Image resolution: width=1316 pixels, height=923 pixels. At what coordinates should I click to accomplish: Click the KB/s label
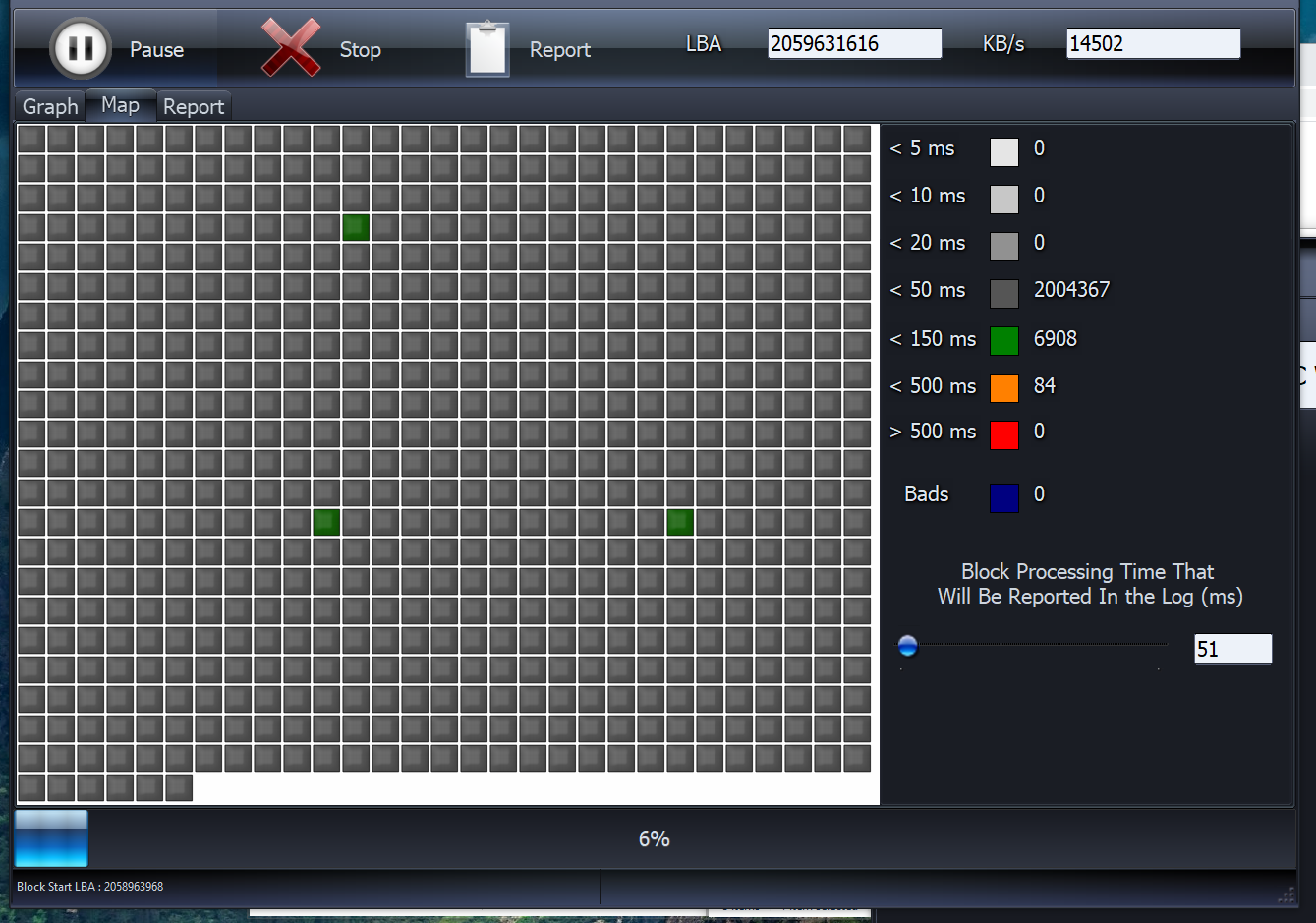coord(1003,44)
